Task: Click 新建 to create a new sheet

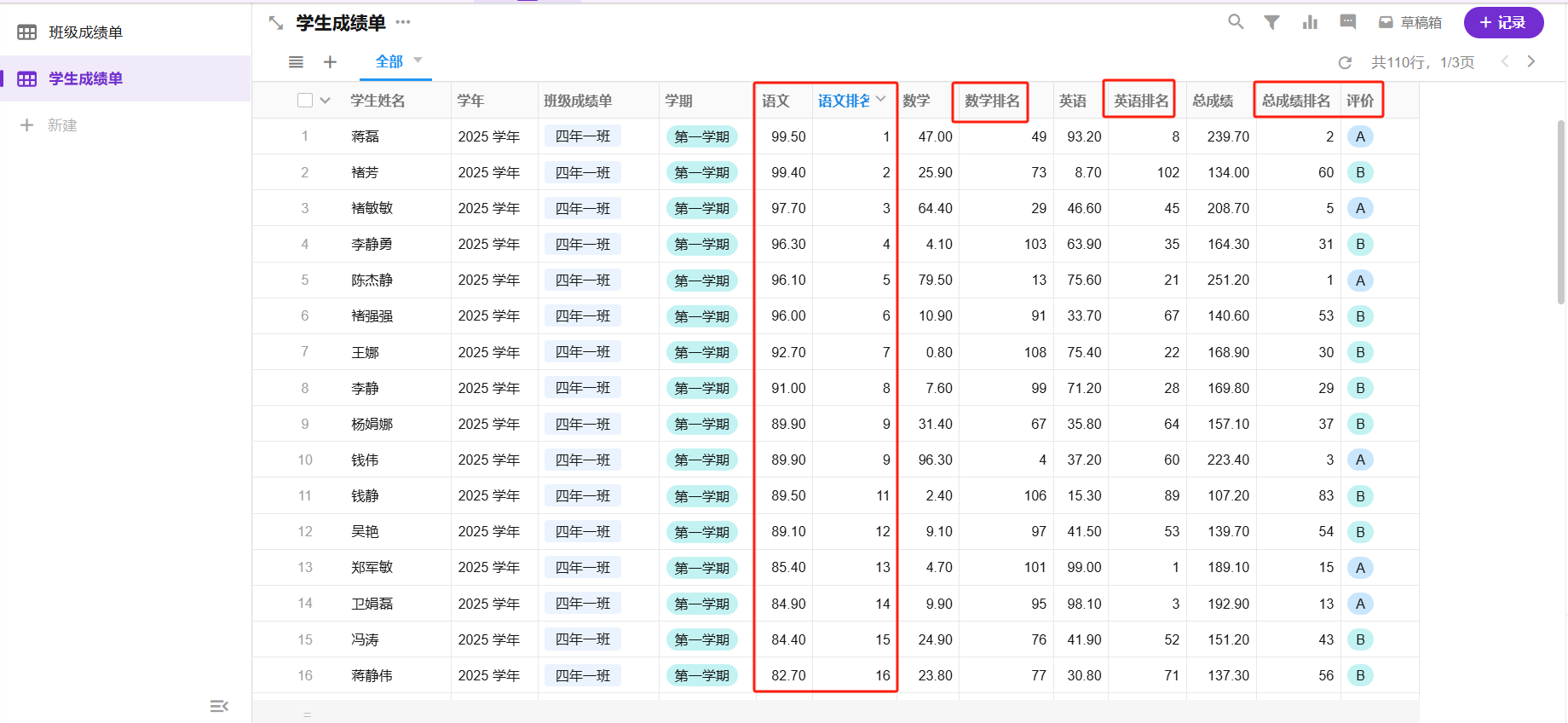Action: tap(61, 125)
